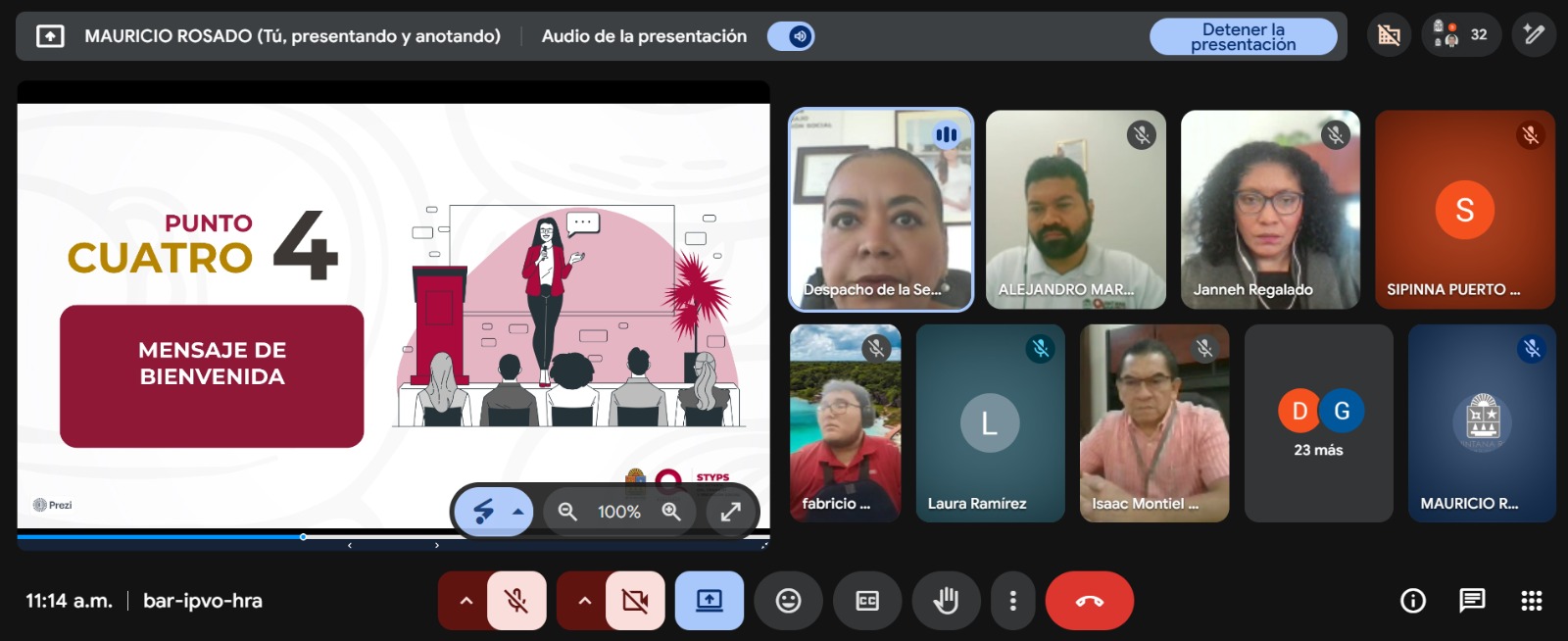This screenshot has height=641, width=1568.
Task: Open the meeting details info panel
Action: 1412,601
